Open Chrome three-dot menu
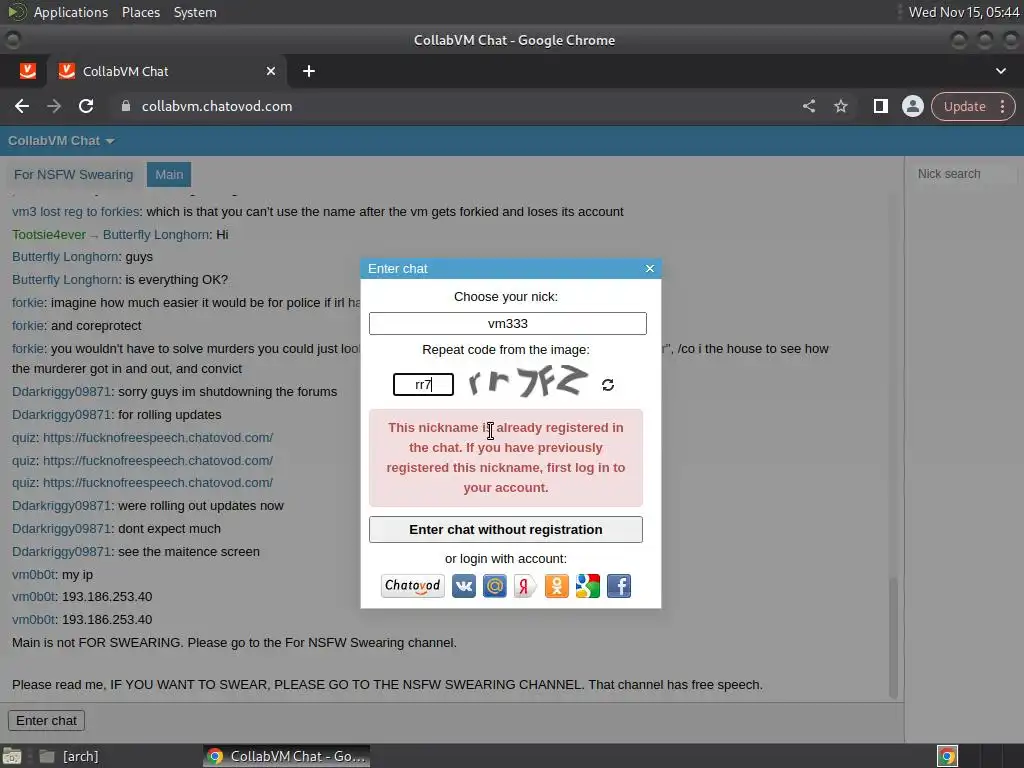The height and width of the screenshot is (768, 1024). (x=1002, y=106)
